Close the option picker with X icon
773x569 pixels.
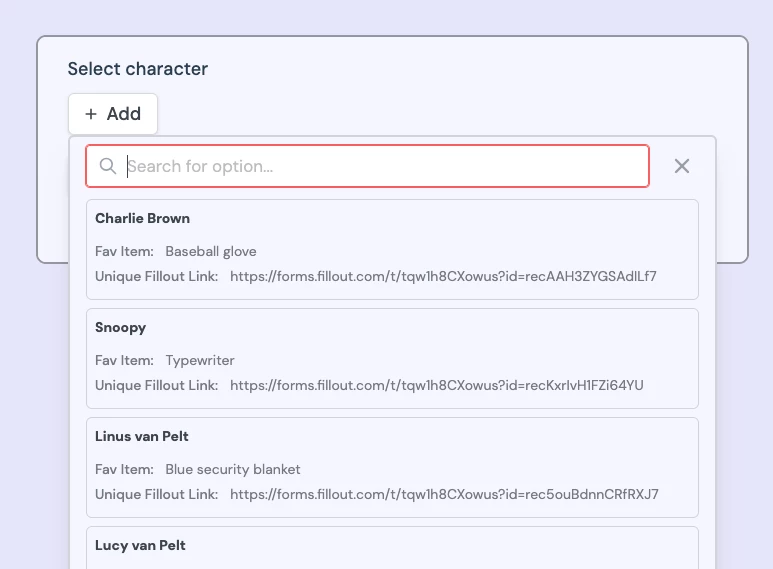coord(682,166)
